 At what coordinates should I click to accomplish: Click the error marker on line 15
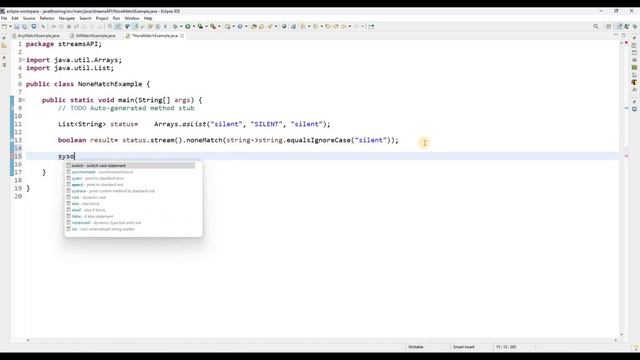(x=13, y=156)
